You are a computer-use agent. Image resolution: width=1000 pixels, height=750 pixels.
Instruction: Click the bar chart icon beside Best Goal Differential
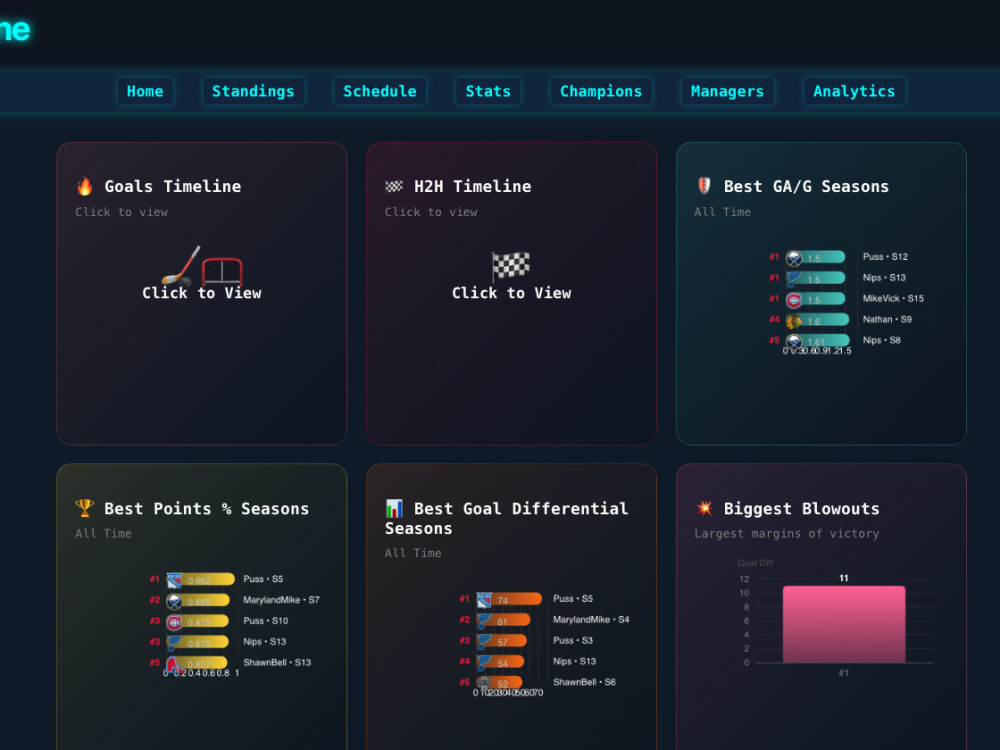pos(394,508)
